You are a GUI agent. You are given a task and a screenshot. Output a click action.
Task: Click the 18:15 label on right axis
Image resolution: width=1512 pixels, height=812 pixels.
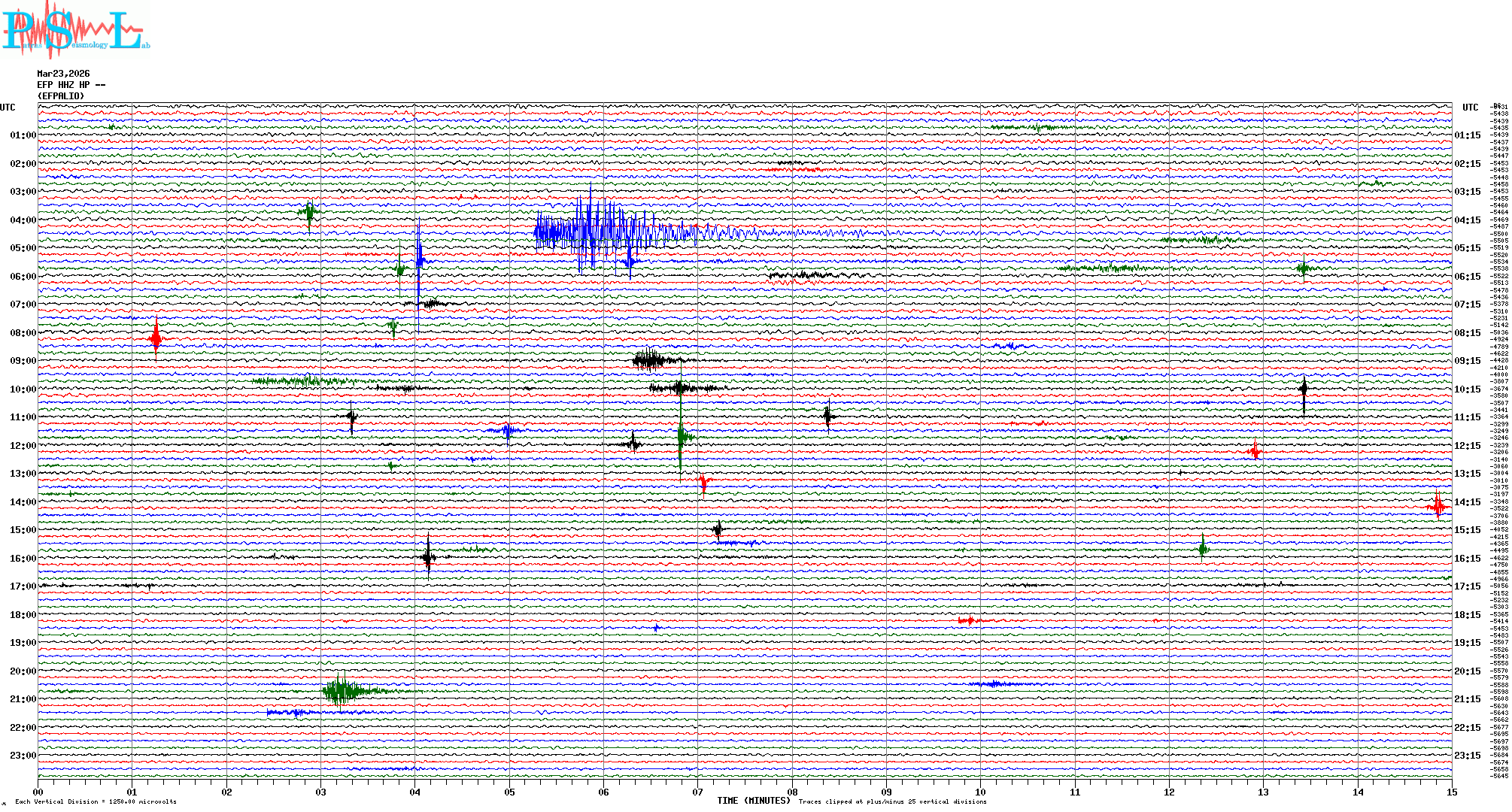click(x=1467, y=615)
